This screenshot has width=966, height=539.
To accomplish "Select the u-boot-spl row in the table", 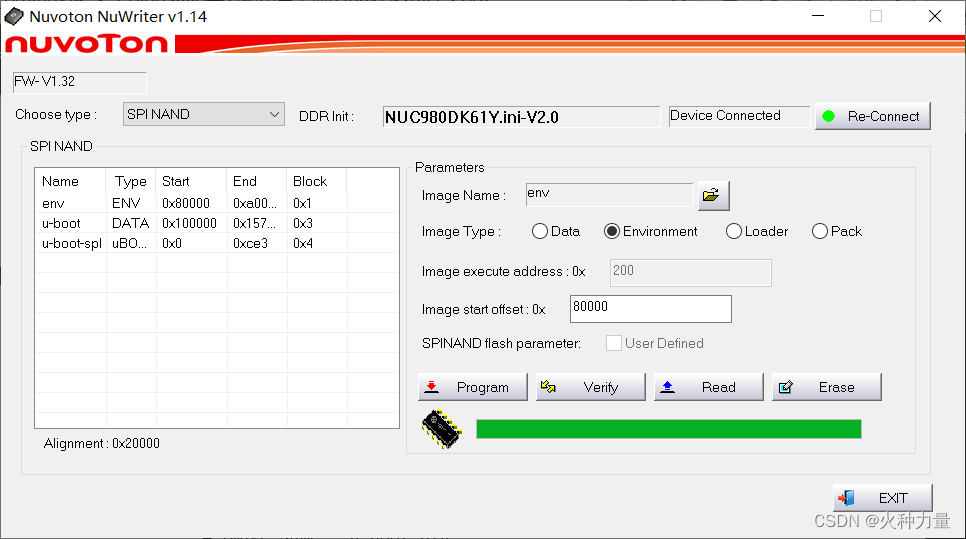I will pos(217,243).
